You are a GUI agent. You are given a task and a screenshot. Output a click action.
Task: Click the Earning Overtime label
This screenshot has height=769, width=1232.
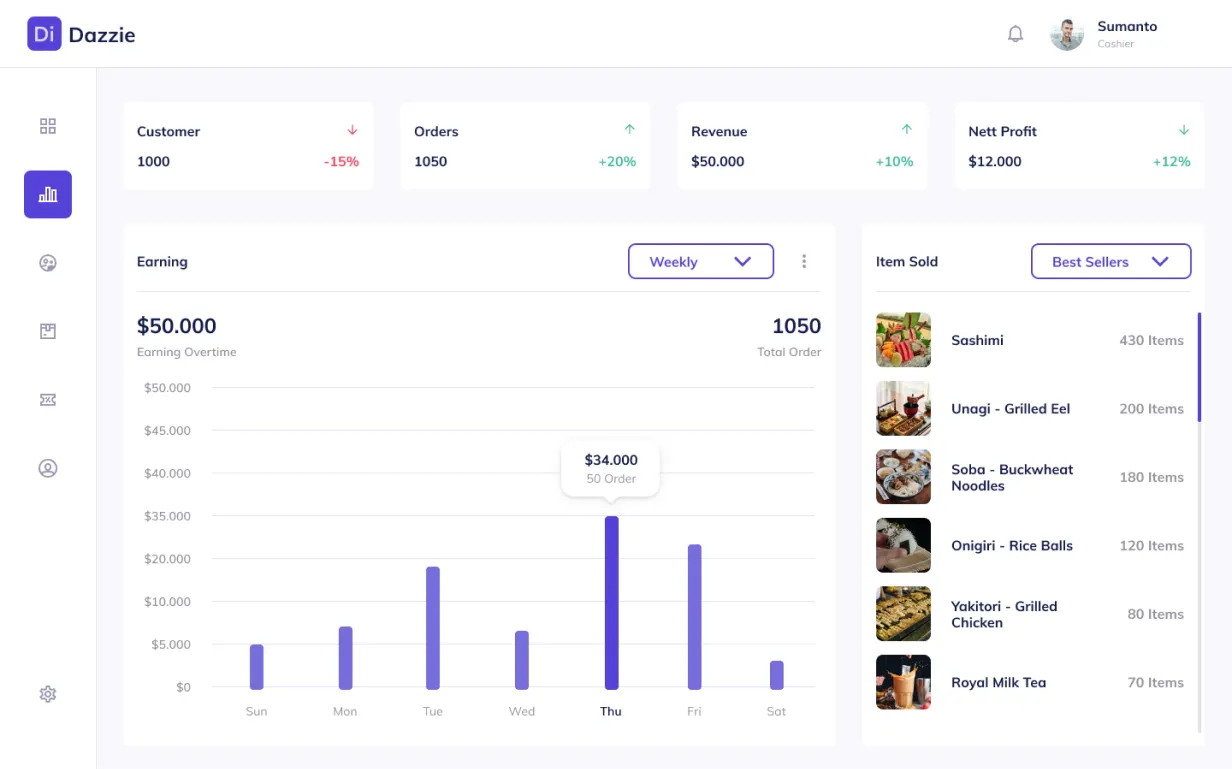[187, 352]
